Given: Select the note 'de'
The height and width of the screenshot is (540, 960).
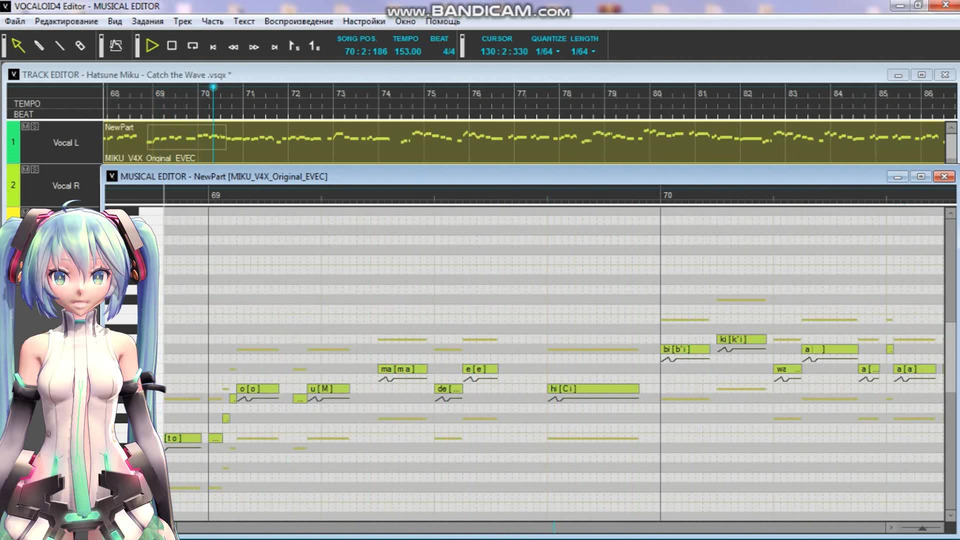Looking at the screenshot, I should click(448, 389).
